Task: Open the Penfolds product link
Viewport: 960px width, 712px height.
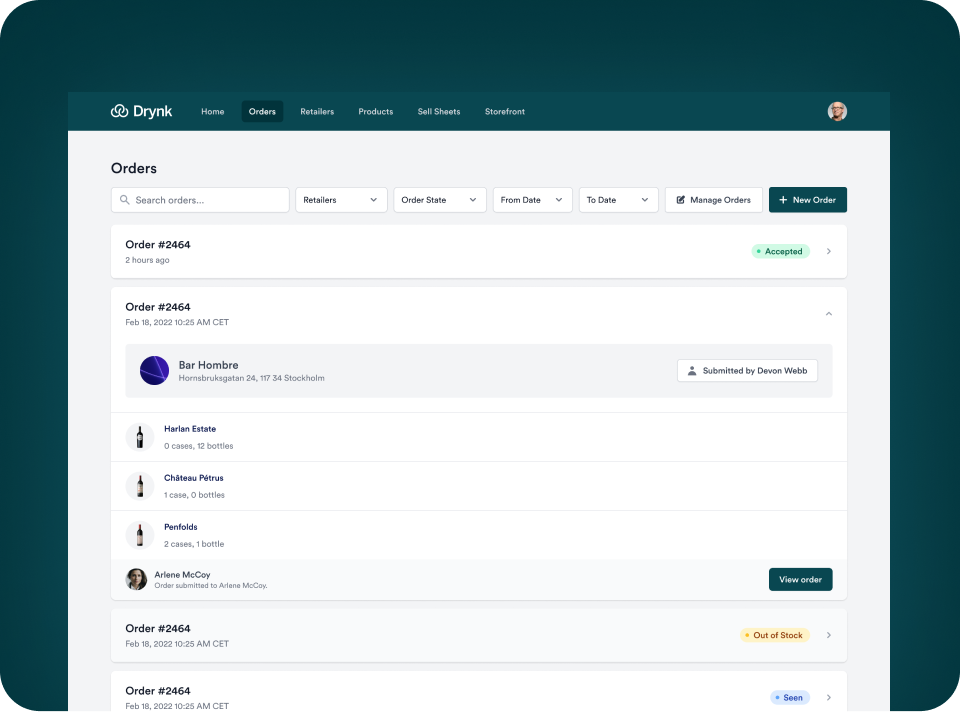Action: [181, 527]
